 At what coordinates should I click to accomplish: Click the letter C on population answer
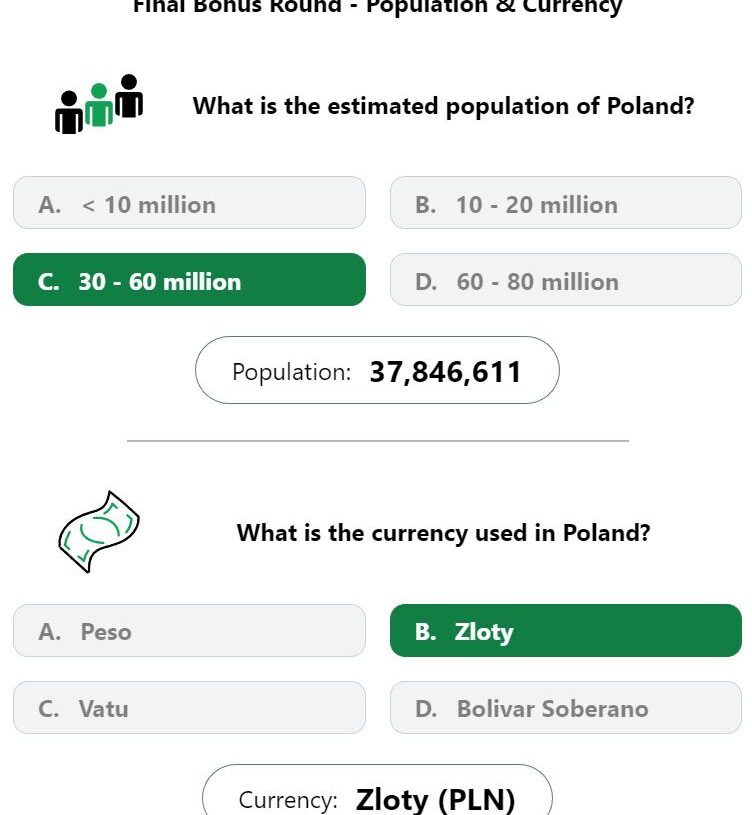[x=48, y=282]
